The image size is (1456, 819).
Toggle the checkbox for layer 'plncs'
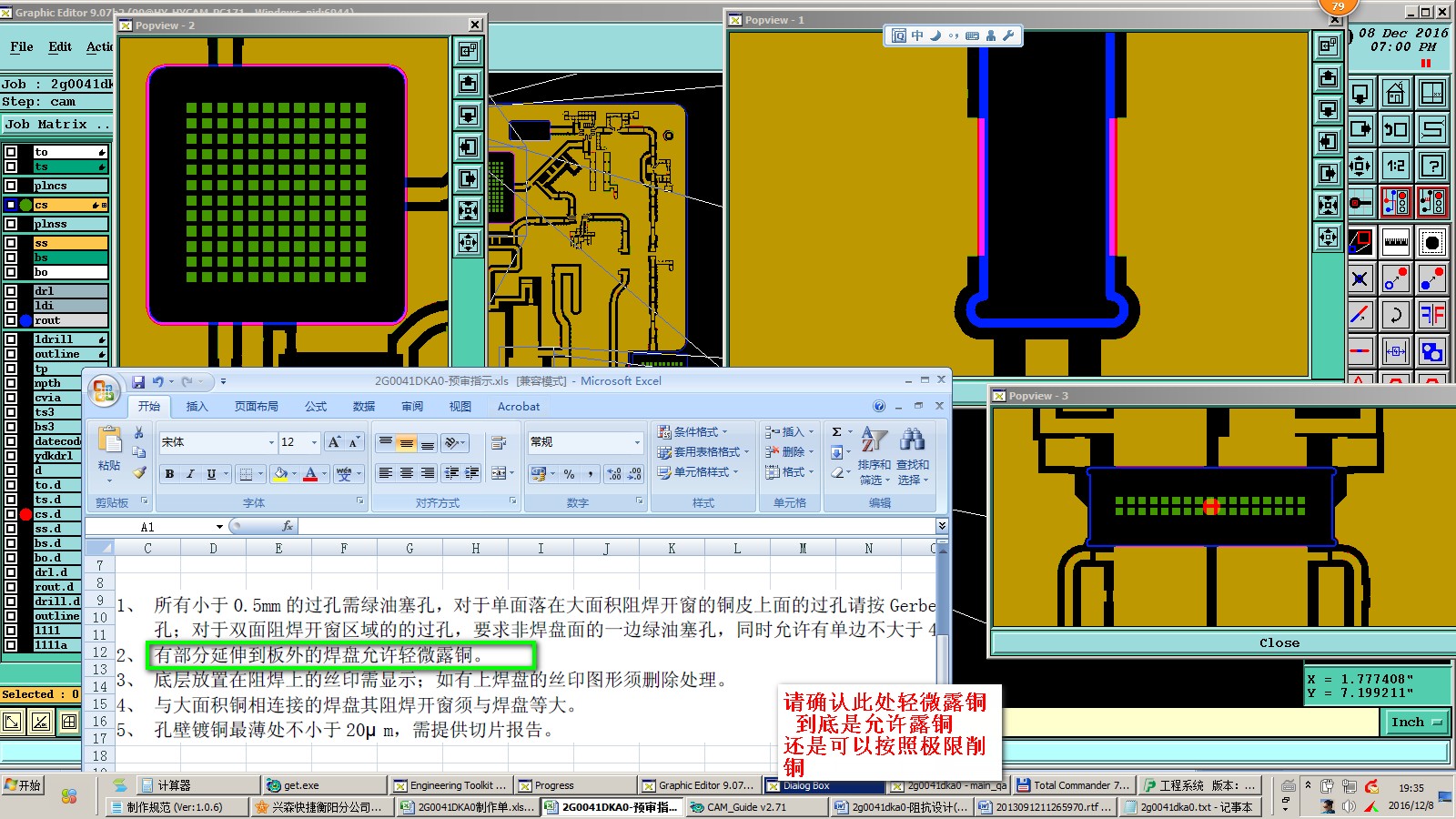[11, 186]
